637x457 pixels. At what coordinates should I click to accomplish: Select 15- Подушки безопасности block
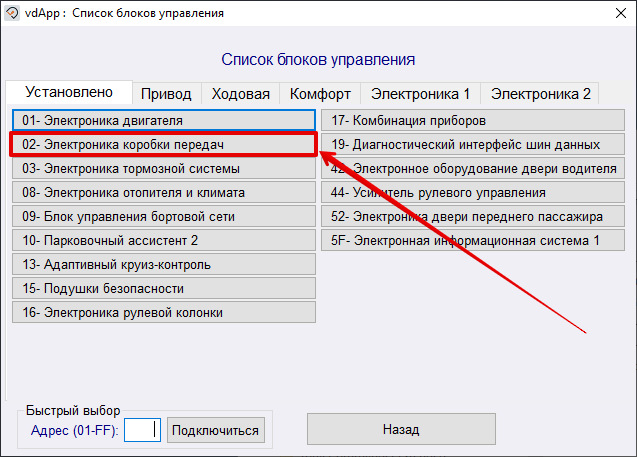tap(164, 288)
